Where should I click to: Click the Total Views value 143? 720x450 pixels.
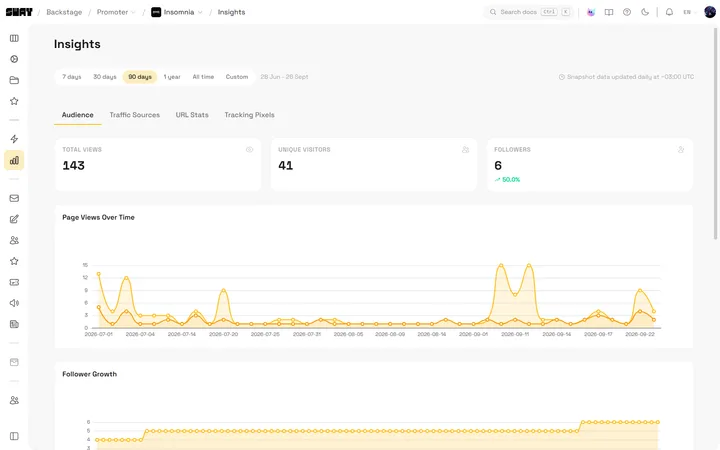point(73,165)
